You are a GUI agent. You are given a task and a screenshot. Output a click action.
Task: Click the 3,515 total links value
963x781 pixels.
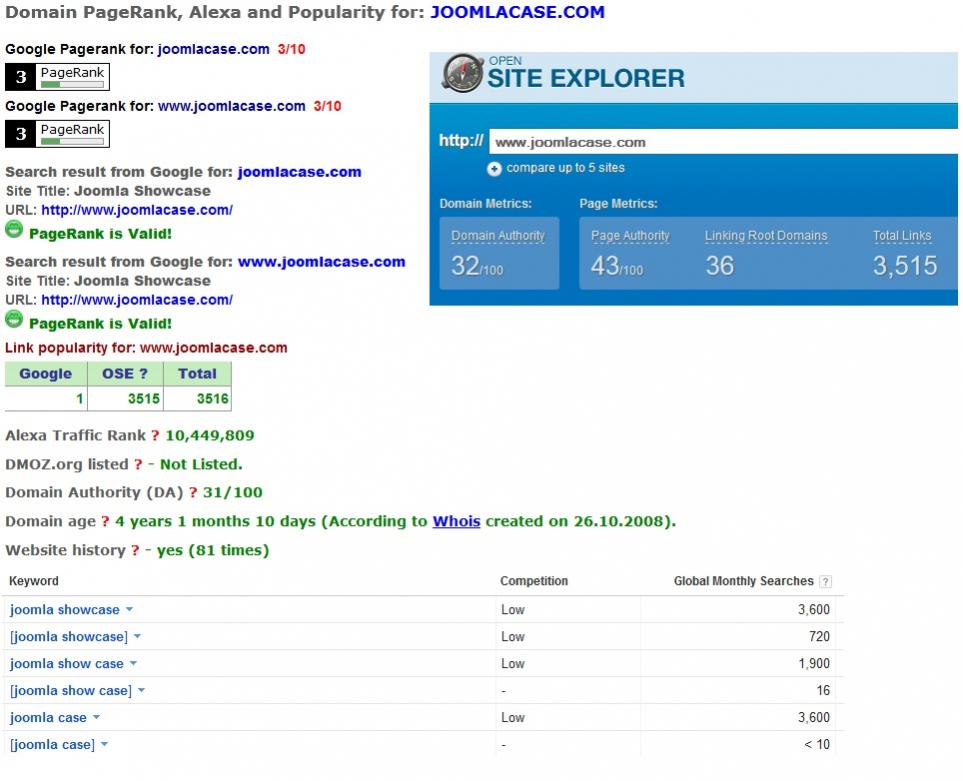(x=905, y=266)
